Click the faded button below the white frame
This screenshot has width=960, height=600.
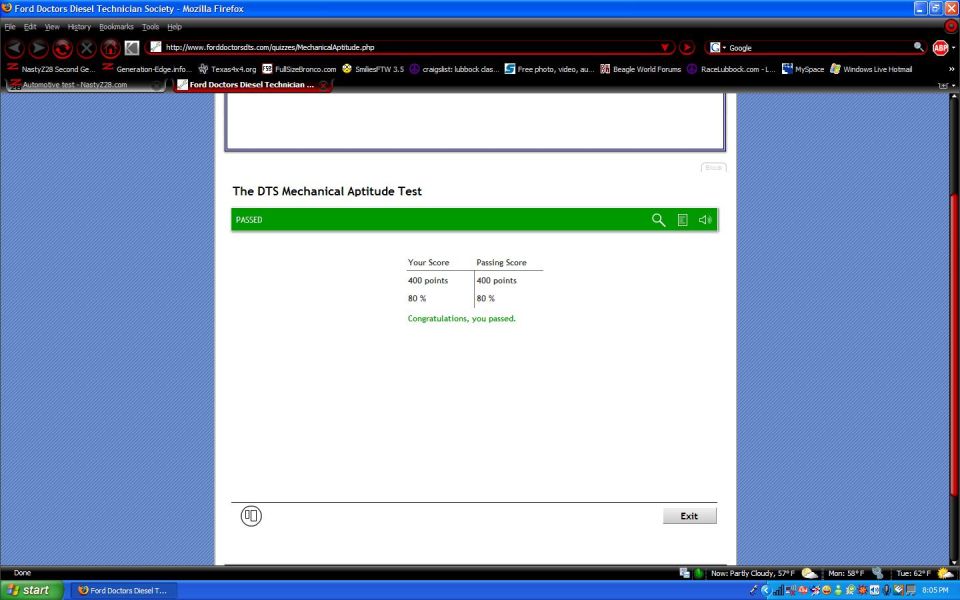[x=713, y=167]
